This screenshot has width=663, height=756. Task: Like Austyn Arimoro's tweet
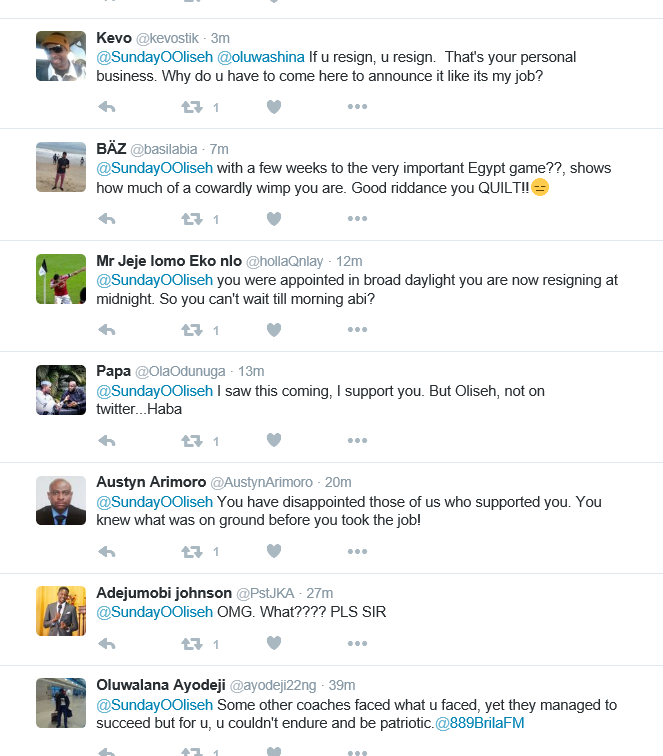coord(274,551)
